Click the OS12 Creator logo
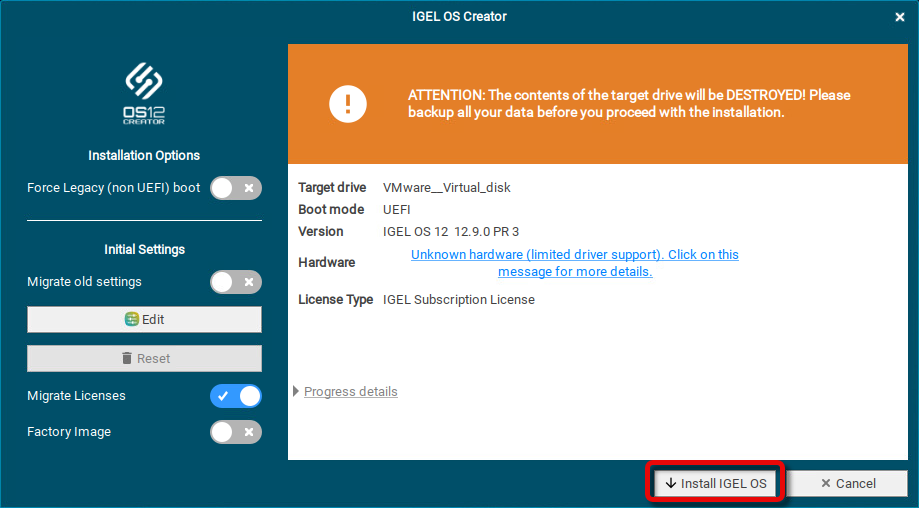919x508 pixels. 144,93
